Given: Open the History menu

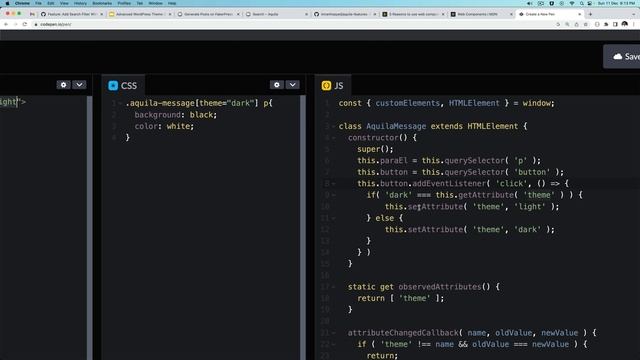Looking at the screenshot, I should (80, 3).
